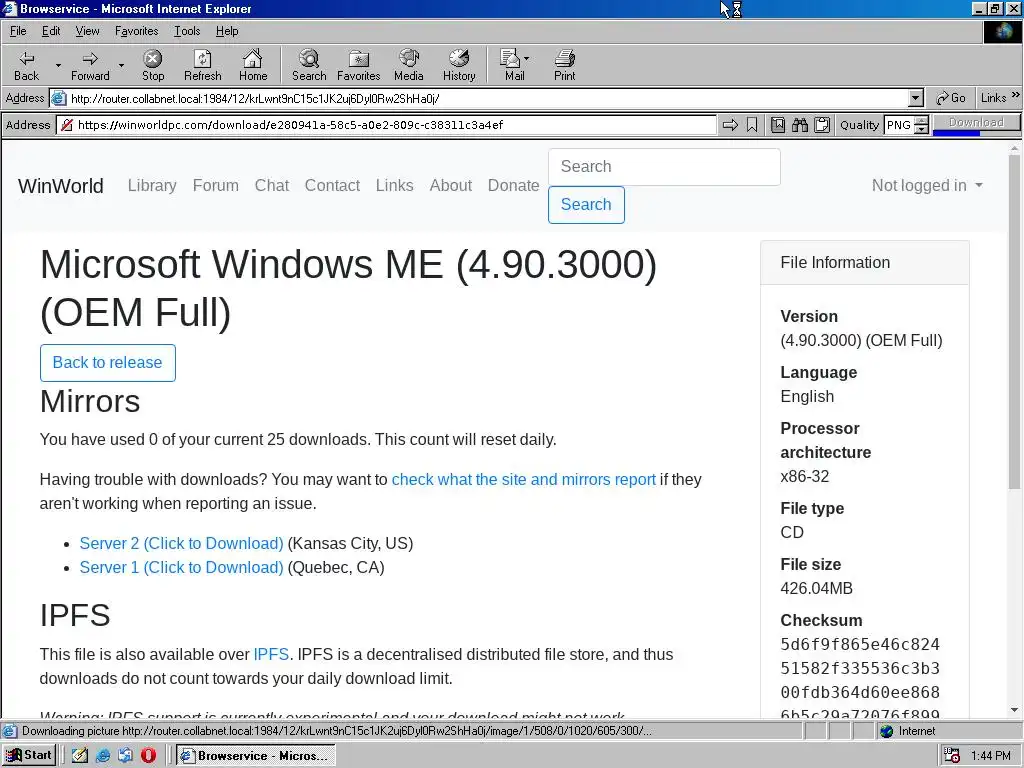The width and height of the screenshot is (1024, 768).
Task: Click the Show Desktop quick launch icon
Action: (80, 756)
